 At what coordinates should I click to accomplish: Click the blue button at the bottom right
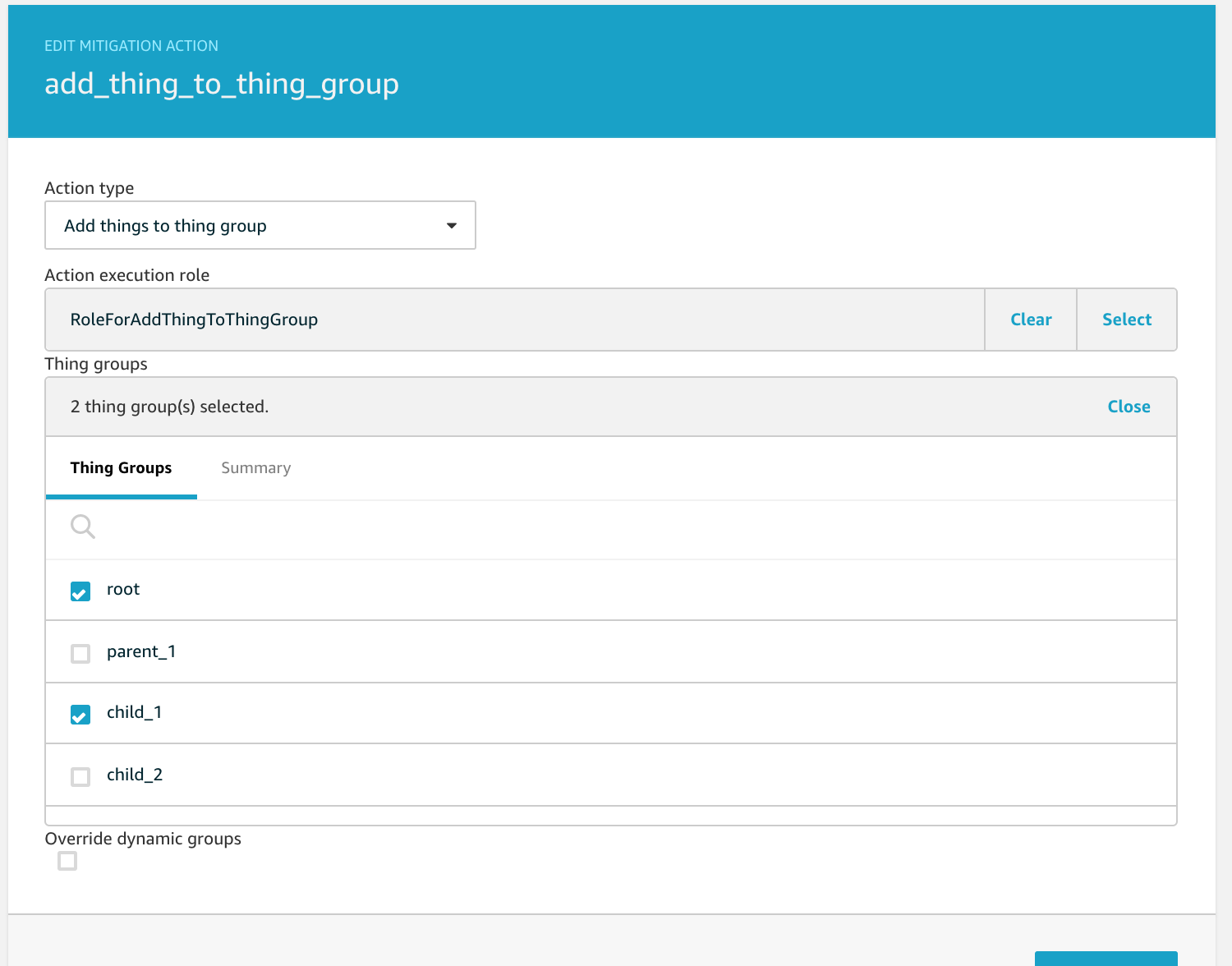click(x=1106, y=958)
